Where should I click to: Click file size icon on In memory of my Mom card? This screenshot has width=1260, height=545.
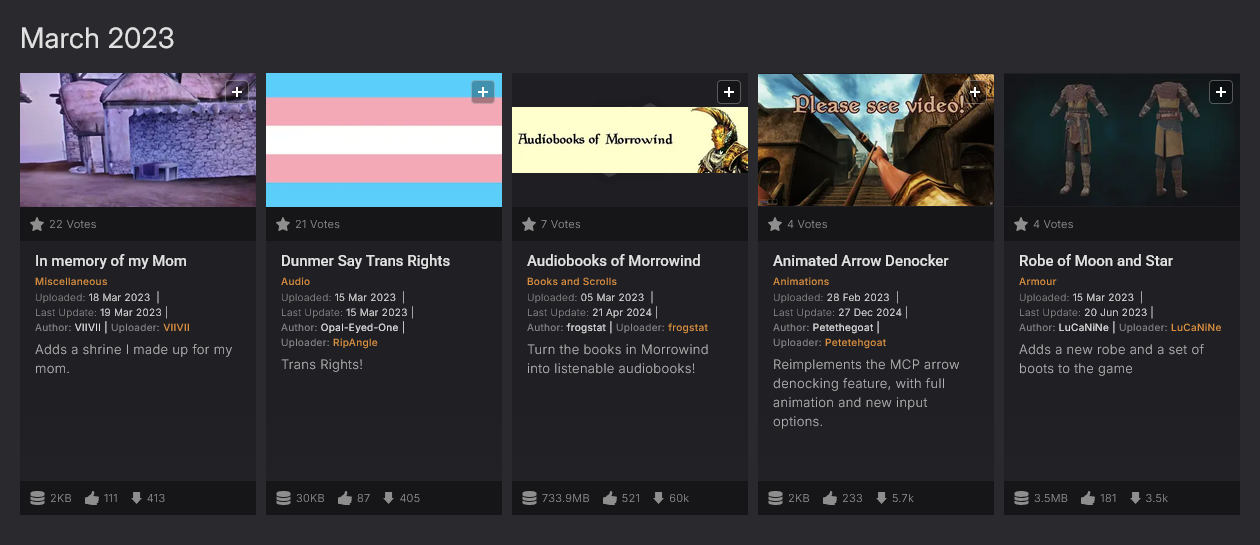pos(37,497)
